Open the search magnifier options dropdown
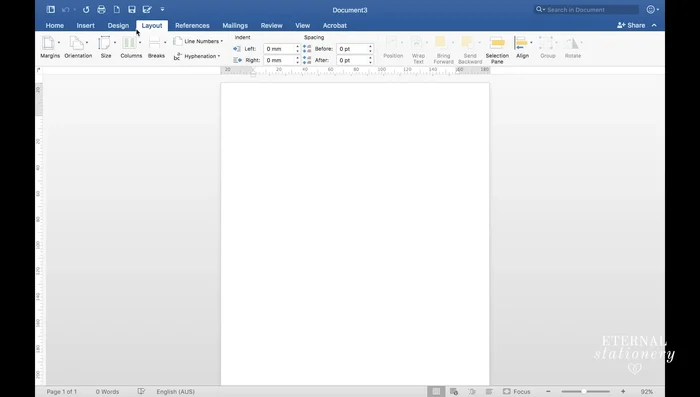Viewport: 700px width, 397px height. [x=540, y=9]
